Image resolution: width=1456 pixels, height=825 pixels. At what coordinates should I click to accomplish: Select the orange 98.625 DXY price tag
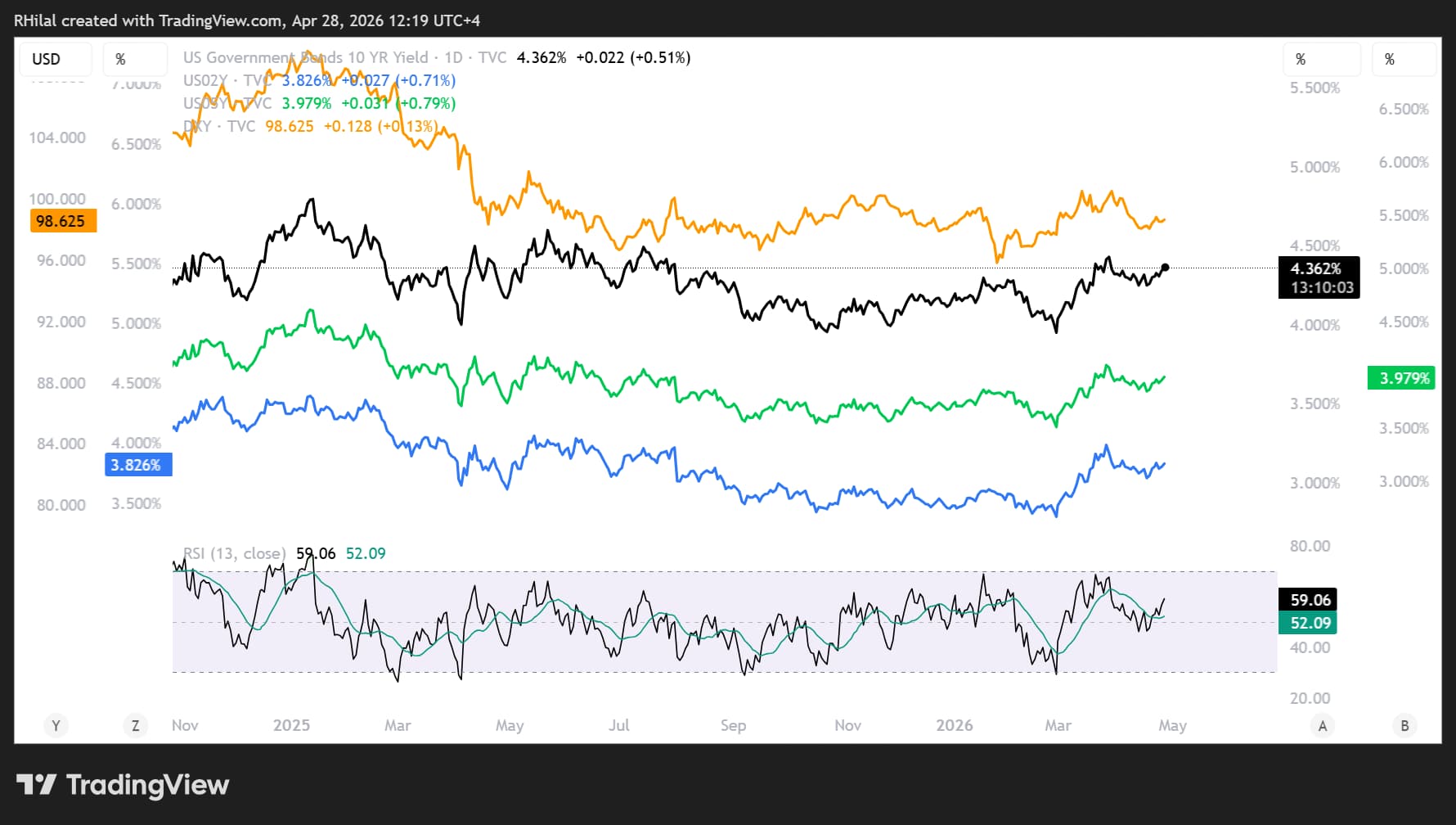62,221
